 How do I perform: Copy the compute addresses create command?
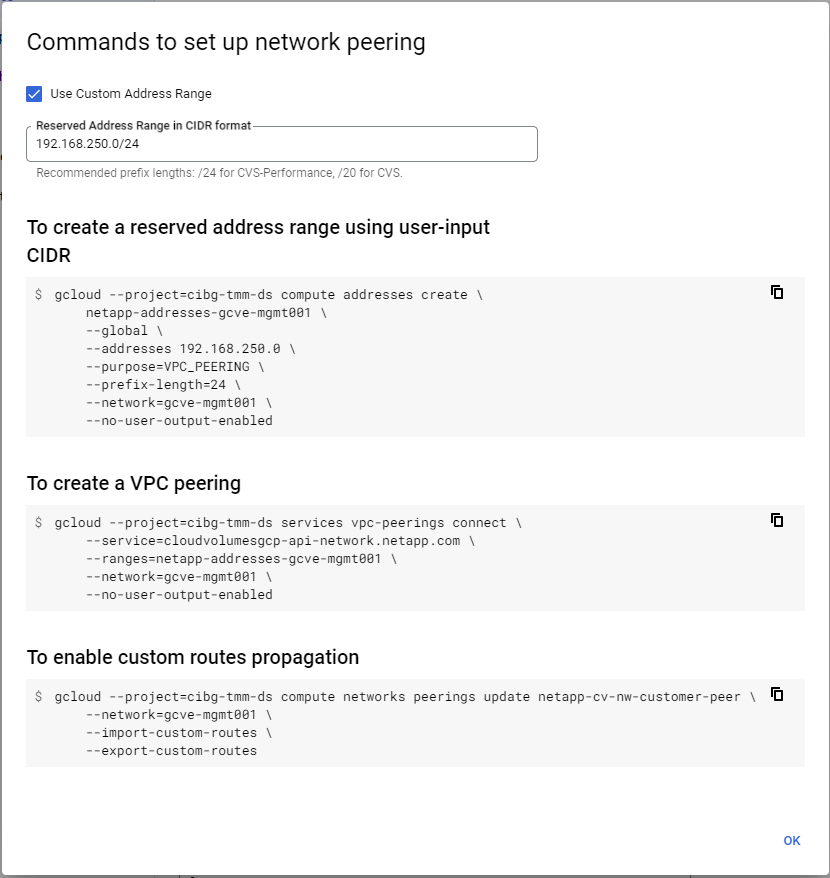tap(777, 292)
